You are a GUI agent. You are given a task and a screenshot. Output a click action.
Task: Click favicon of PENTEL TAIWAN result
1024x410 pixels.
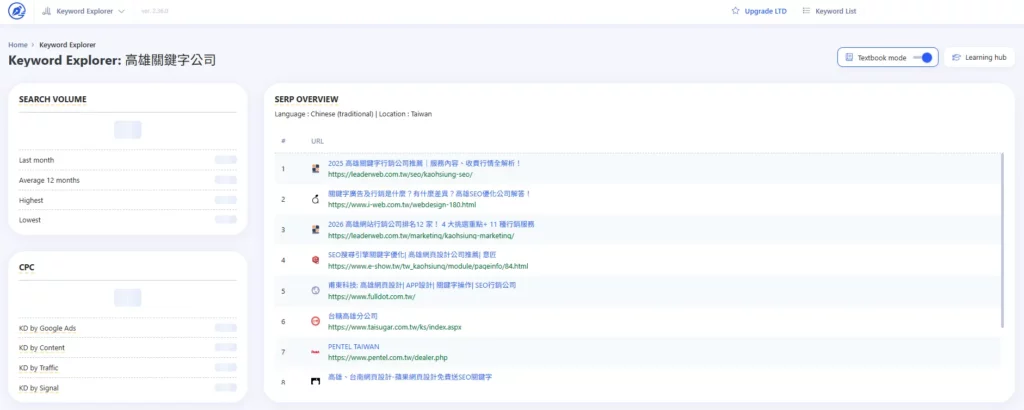[315, 352]
